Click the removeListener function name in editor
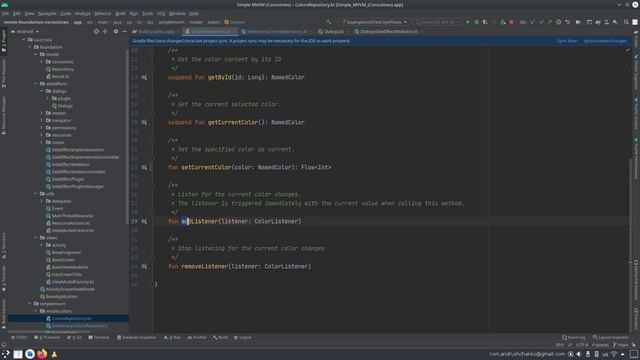This screenshot has width=640, height=360. click(204, 266)
